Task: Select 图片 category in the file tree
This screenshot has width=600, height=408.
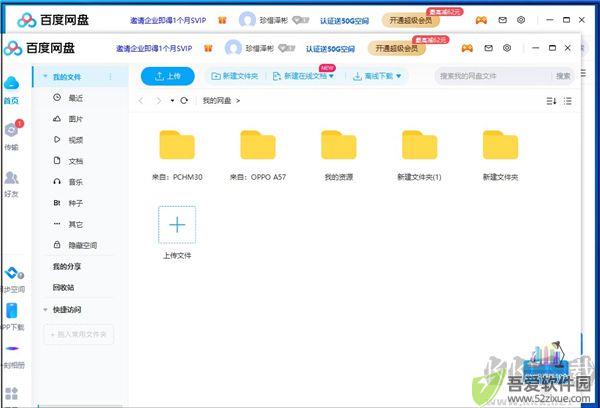Action: pyautogui.click(x=75, y=119)
